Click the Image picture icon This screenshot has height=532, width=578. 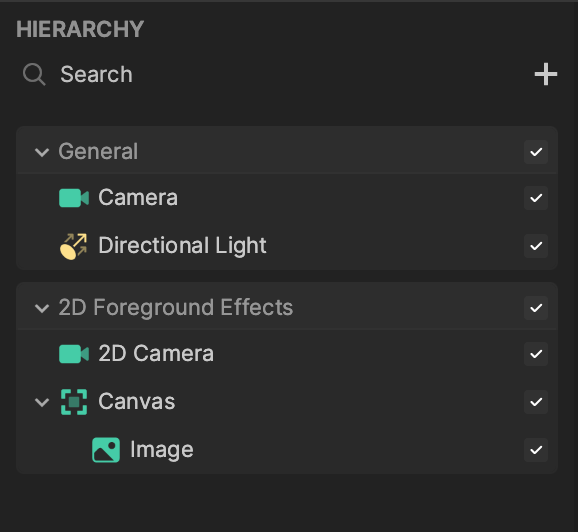(106, 450)
